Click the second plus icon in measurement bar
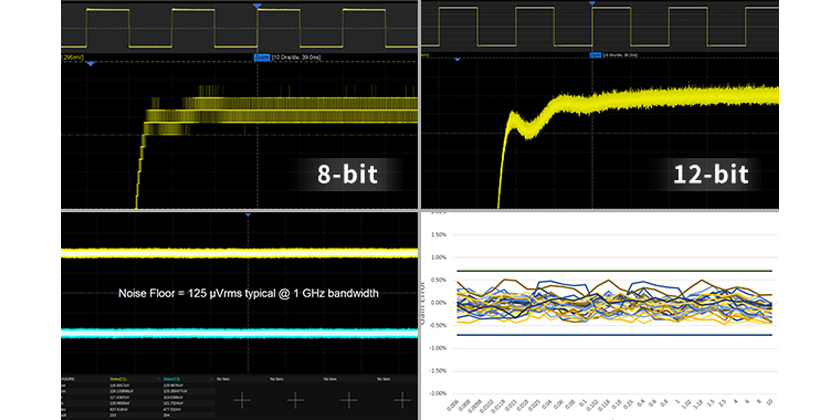840x420 pixels. 295,398
